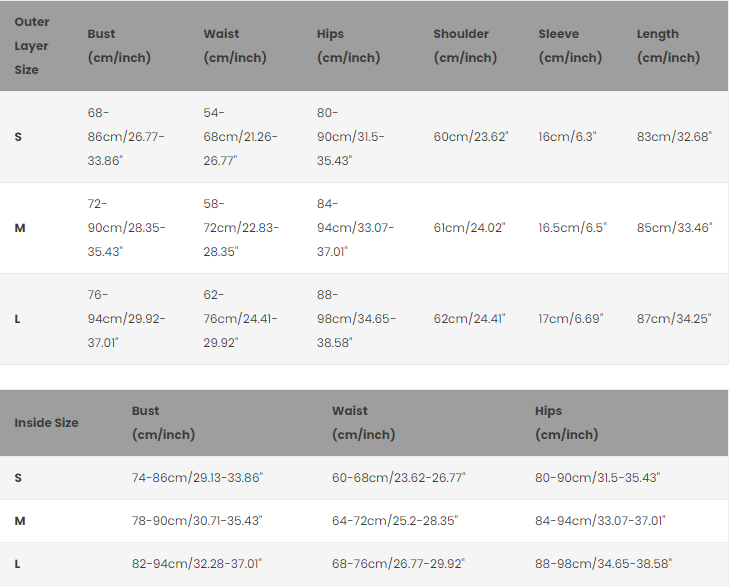Click the Sleeve column header
The image size is (729, 588).
(570, 46)
